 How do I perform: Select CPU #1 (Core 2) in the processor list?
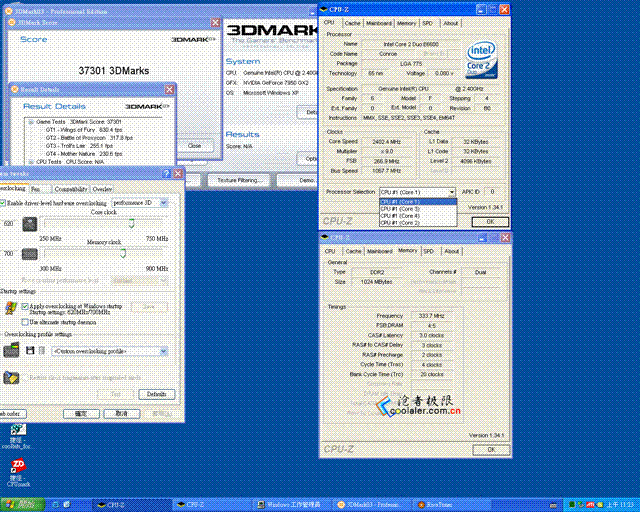pos(418,223)
